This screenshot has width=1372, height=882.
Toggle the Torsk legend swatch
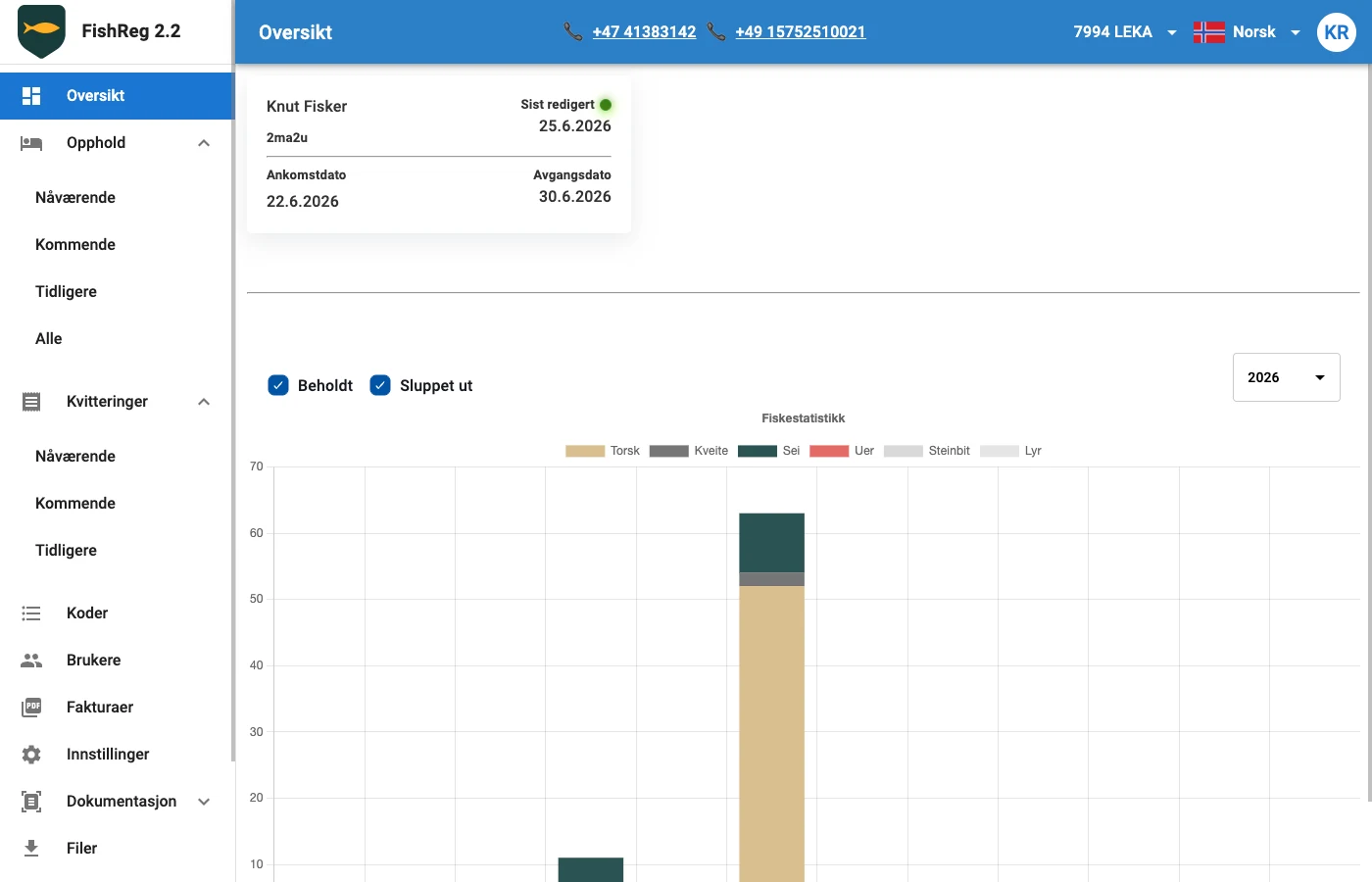pyautogui.click(x=585, y=451)
